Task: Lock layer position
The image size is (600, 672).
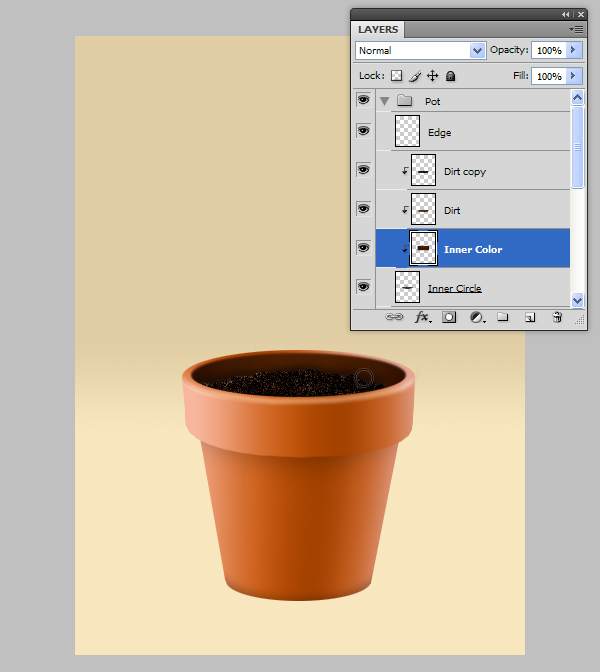Action: pyautogui.click(x=433, y=76)
